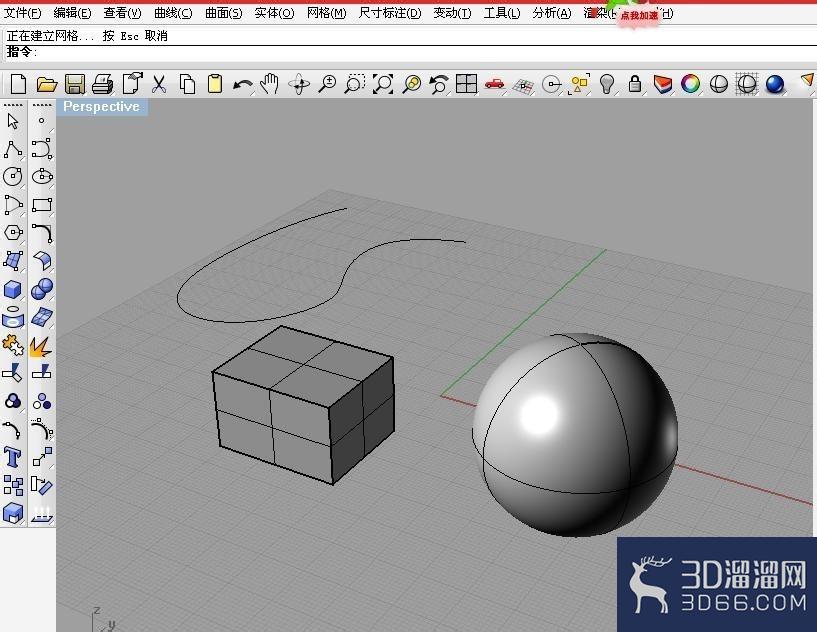Open the four-viewport layout icon
The width and height of the screenshot is (817, 632).
[466, 83]
